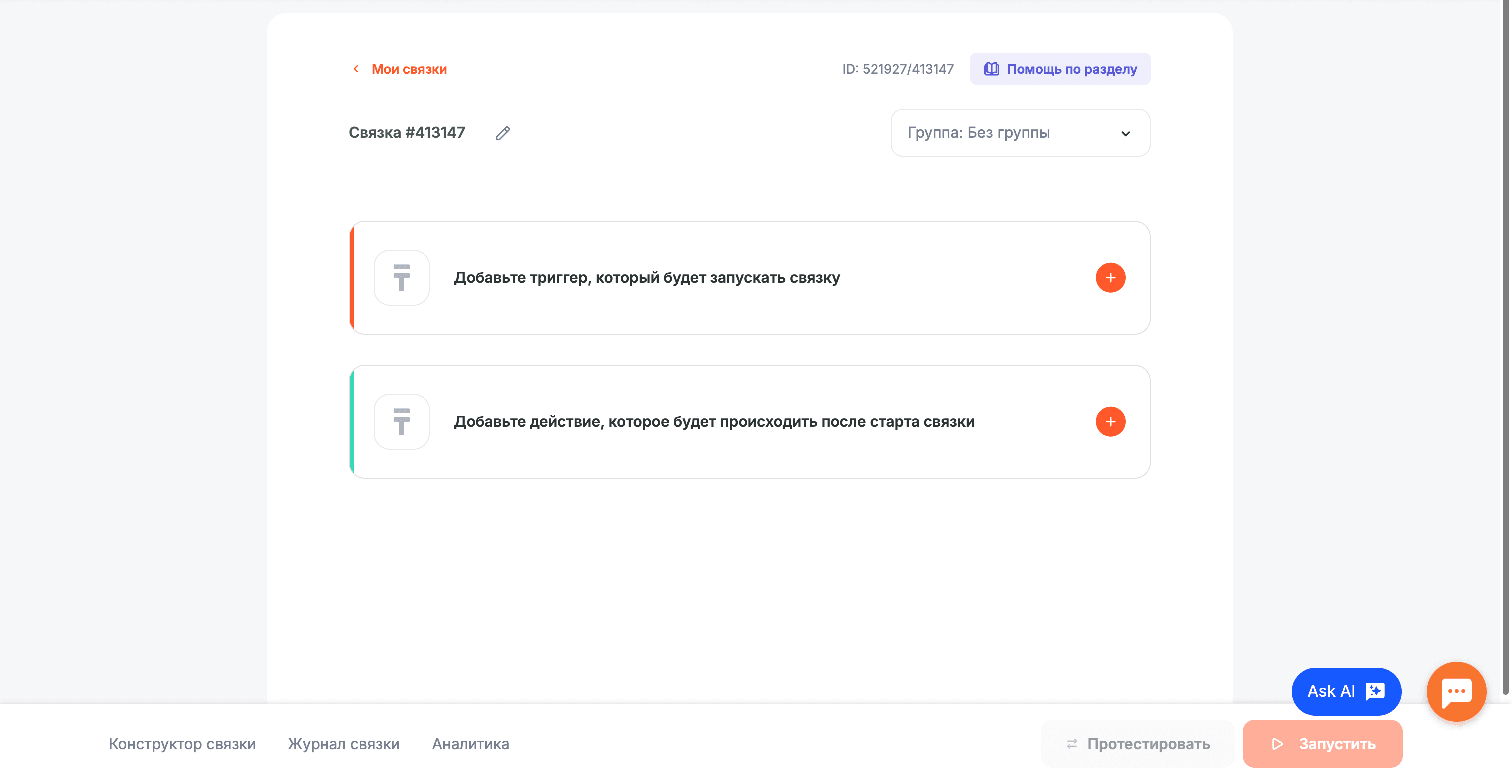Open the Аналитика tab
1512x784 pixels.
470,744
